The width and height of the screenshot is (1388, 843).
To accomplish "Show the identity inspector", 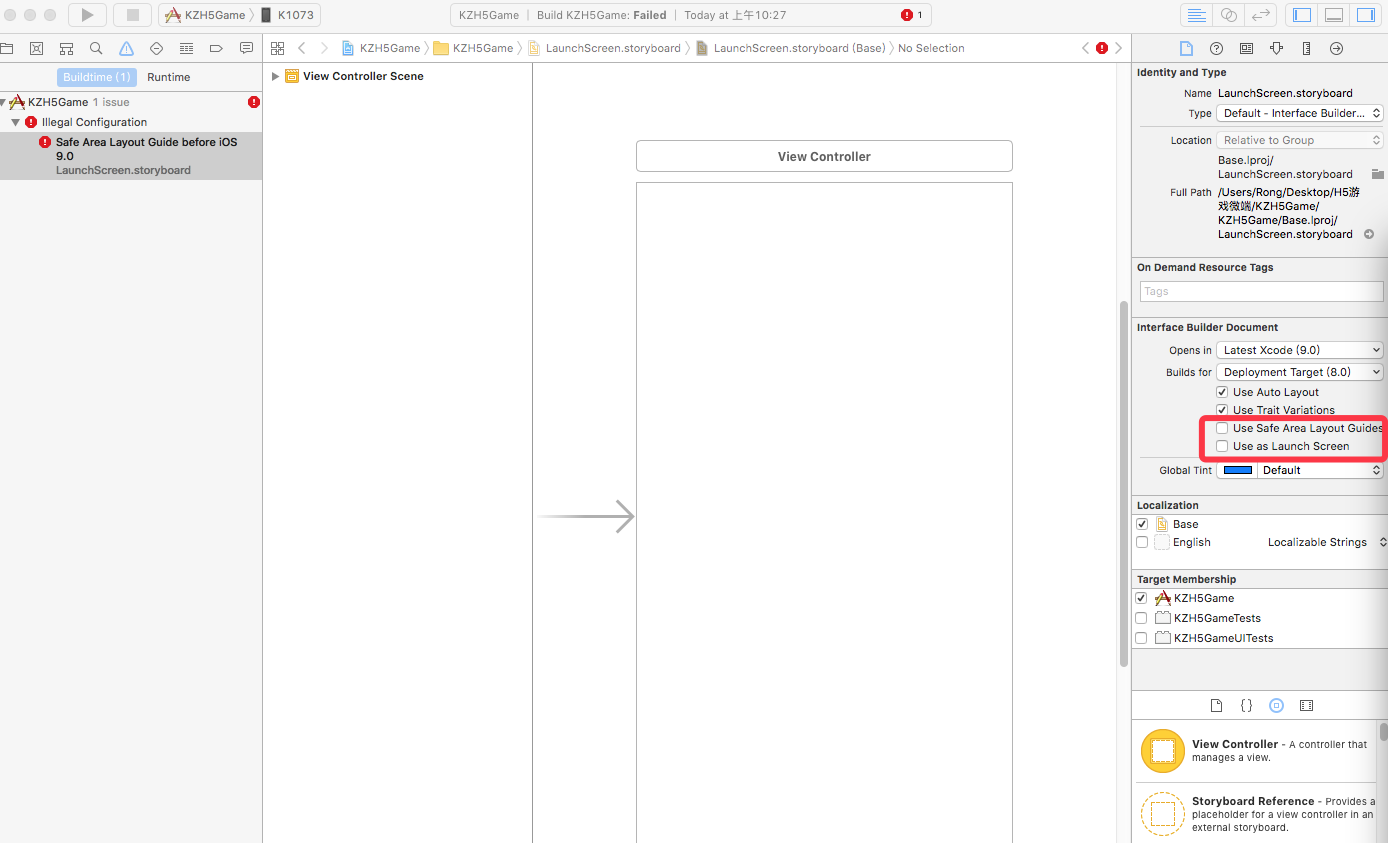I will [x=1246, y=48].
